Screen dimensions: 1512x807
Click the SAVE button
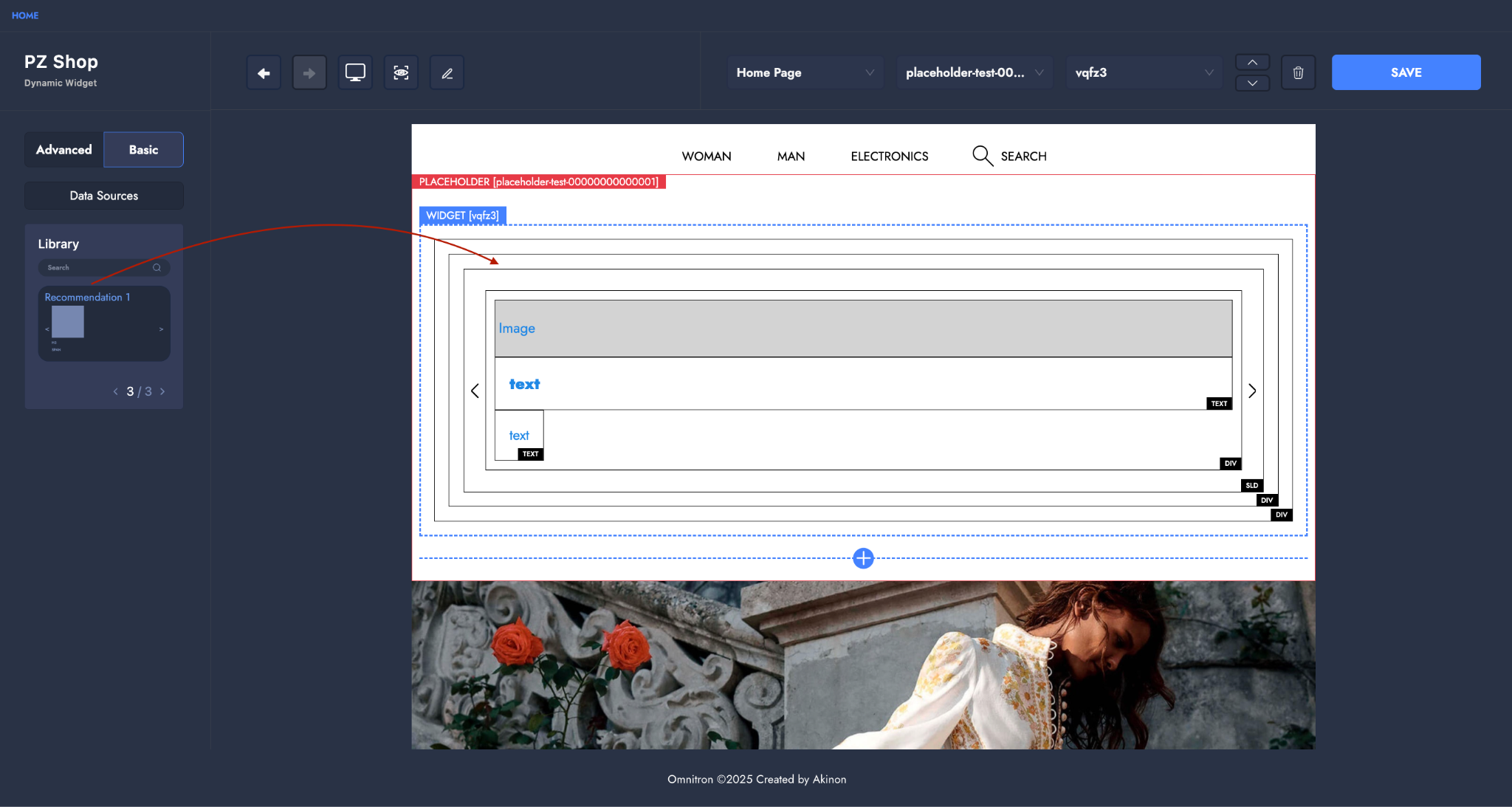coord(1406,72)
